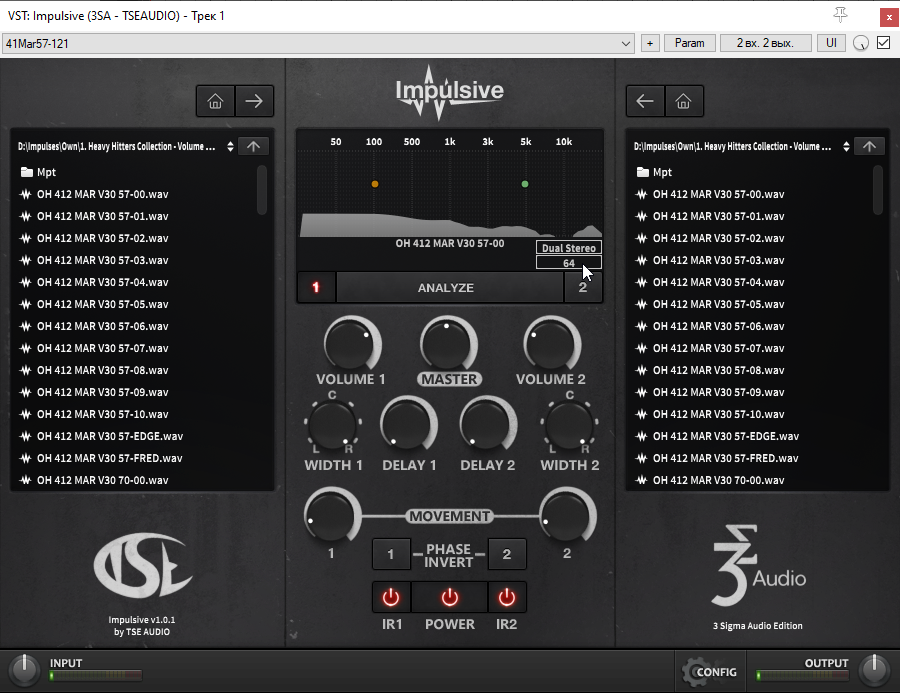Screen dimensions: 900x693
Task: Open the preset dropdown 41Mar57-121
Action: (318, 44)
